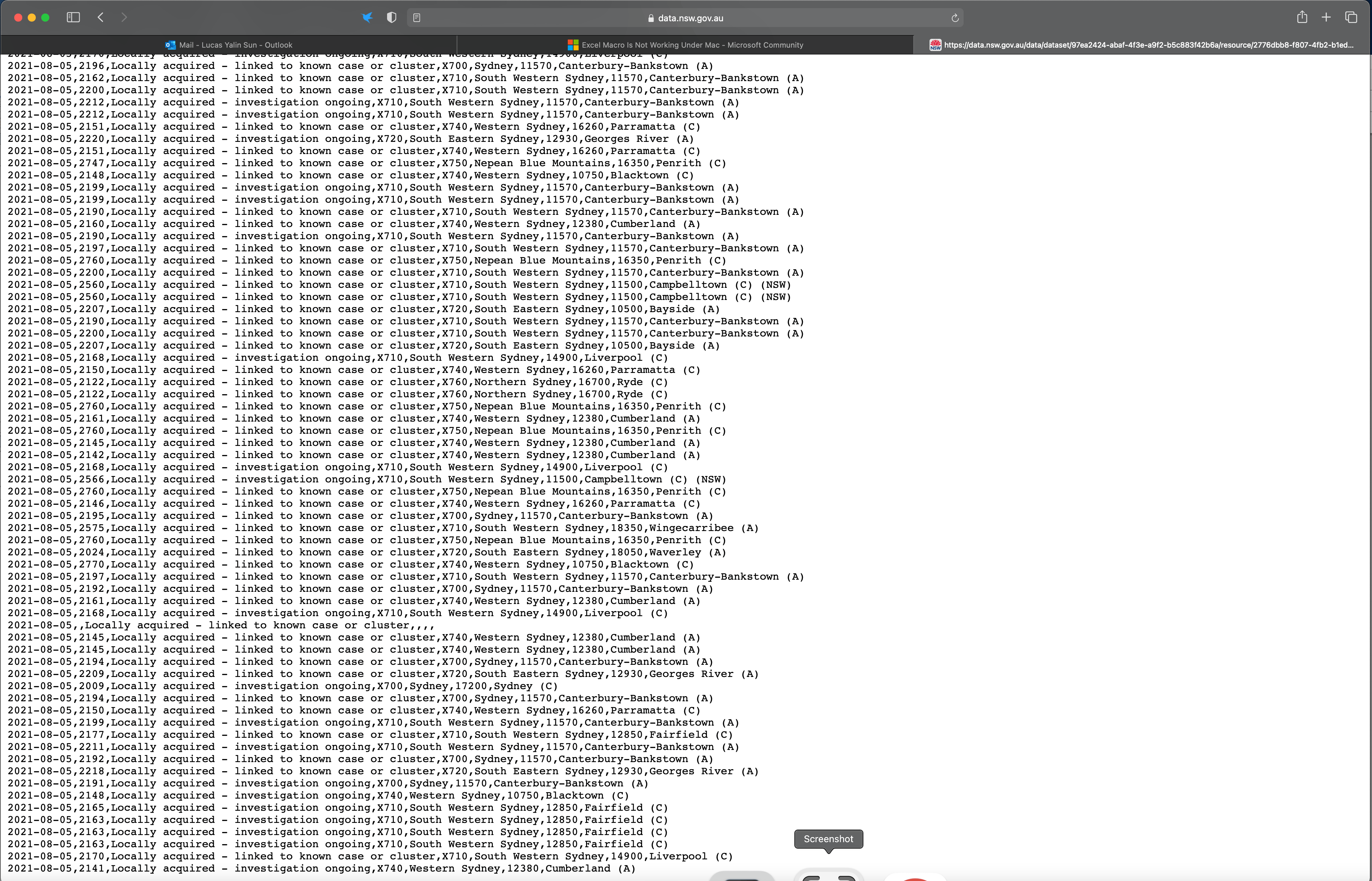Show Reader view from address bar

(417, 18)
